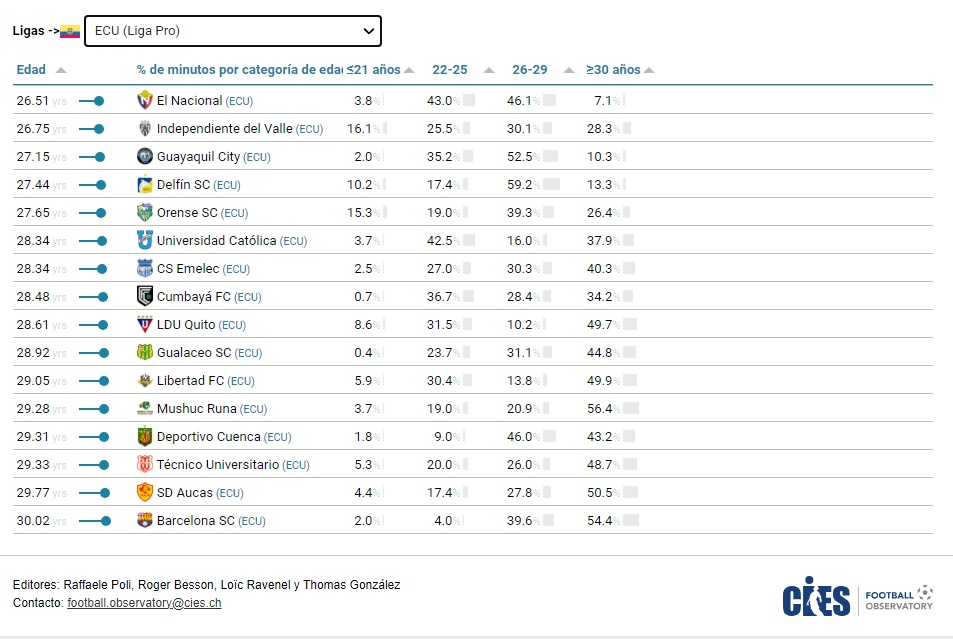Click the Ecuador flag icon

point(70,31)
